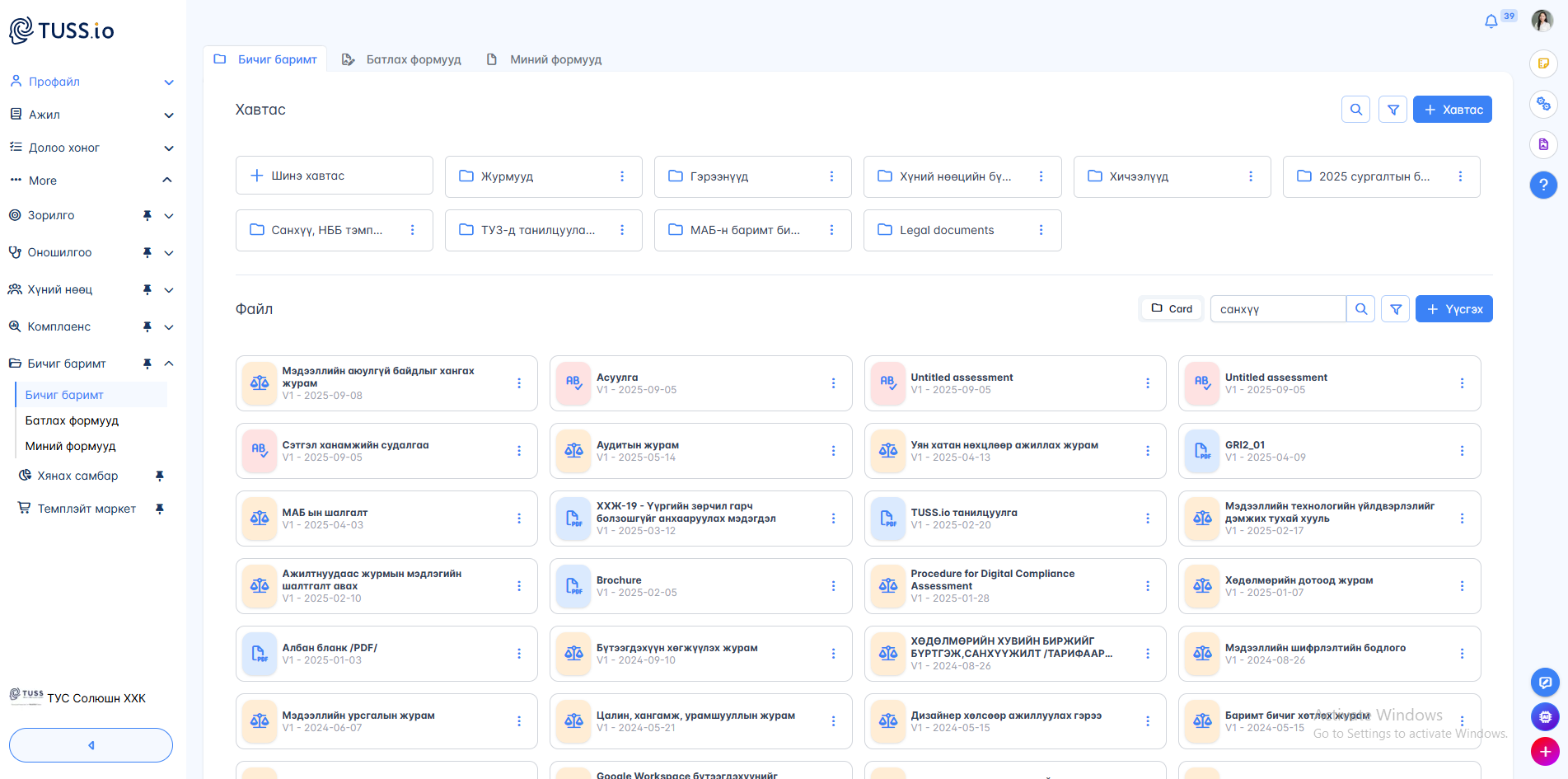Open the Legal documents folder
The height and width of the screenshot is (779, 1568).
(x=946, y=230)
